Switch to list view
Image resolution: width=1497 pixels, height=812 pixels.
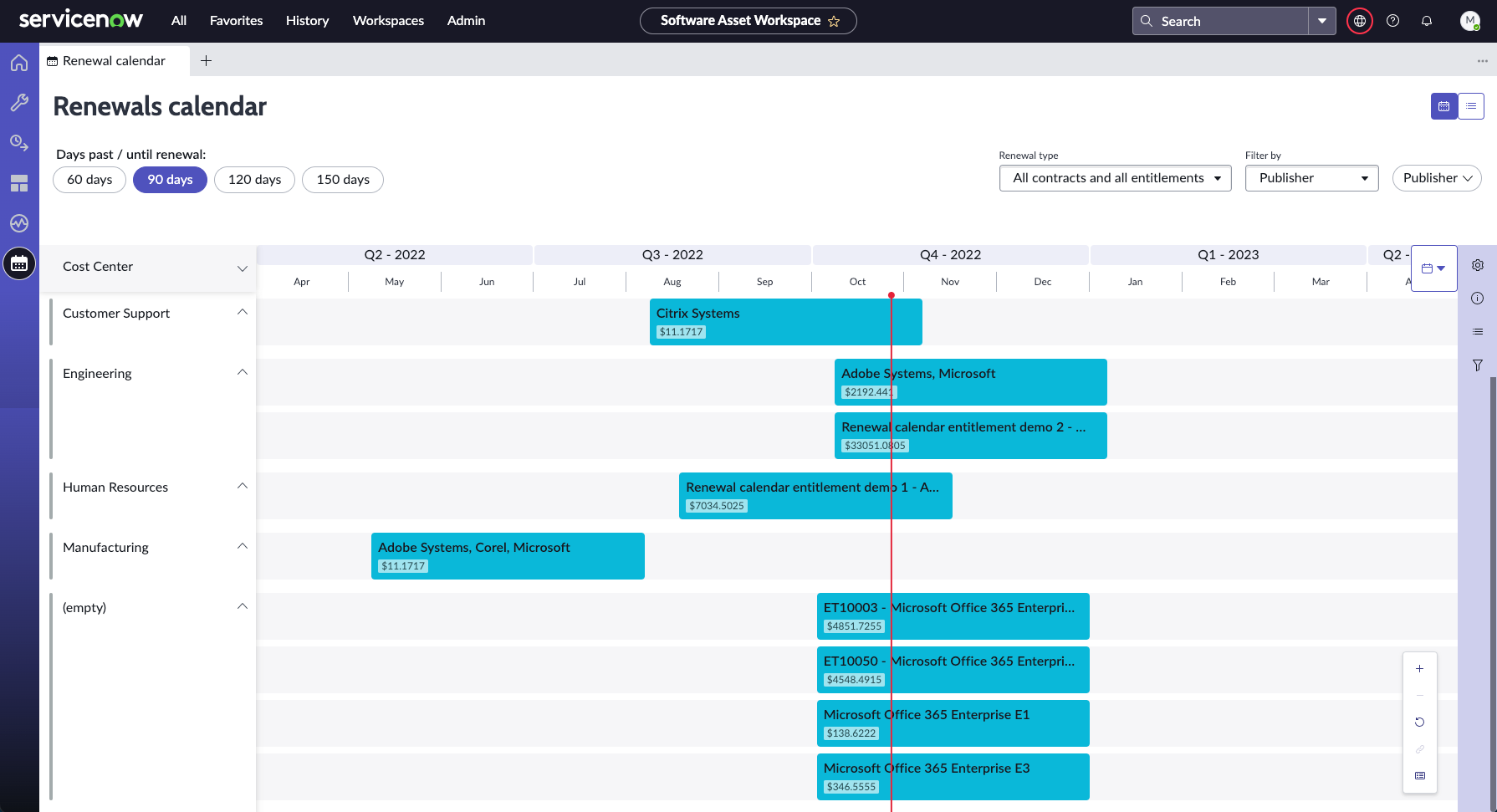click(1471, 106)
